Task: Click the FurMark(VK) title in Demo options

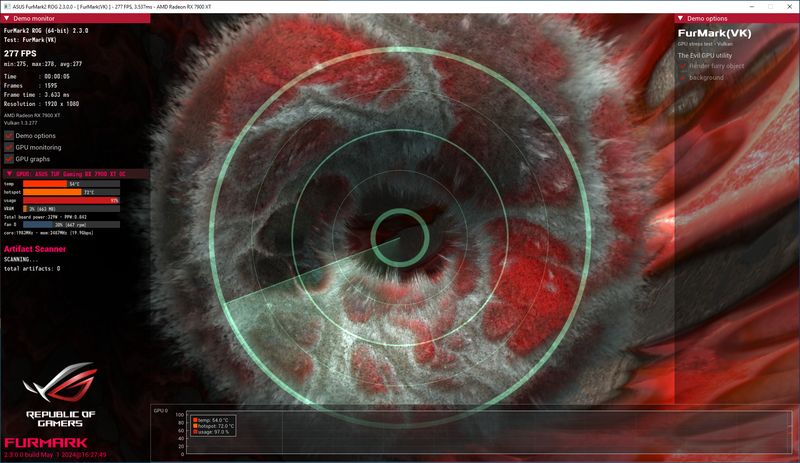Action: pos(714,33)
